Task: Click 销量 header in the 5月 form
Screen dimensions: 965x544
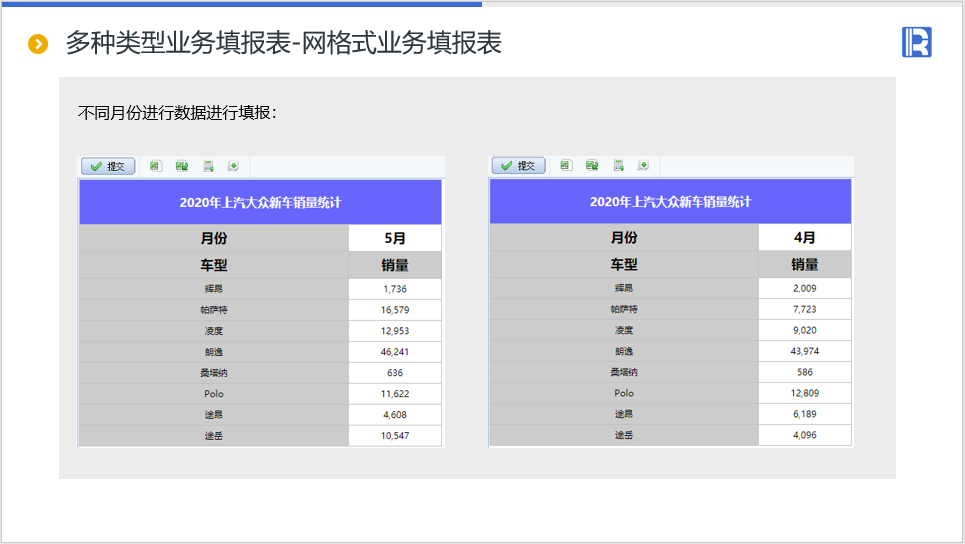Action: coord(395,265)
